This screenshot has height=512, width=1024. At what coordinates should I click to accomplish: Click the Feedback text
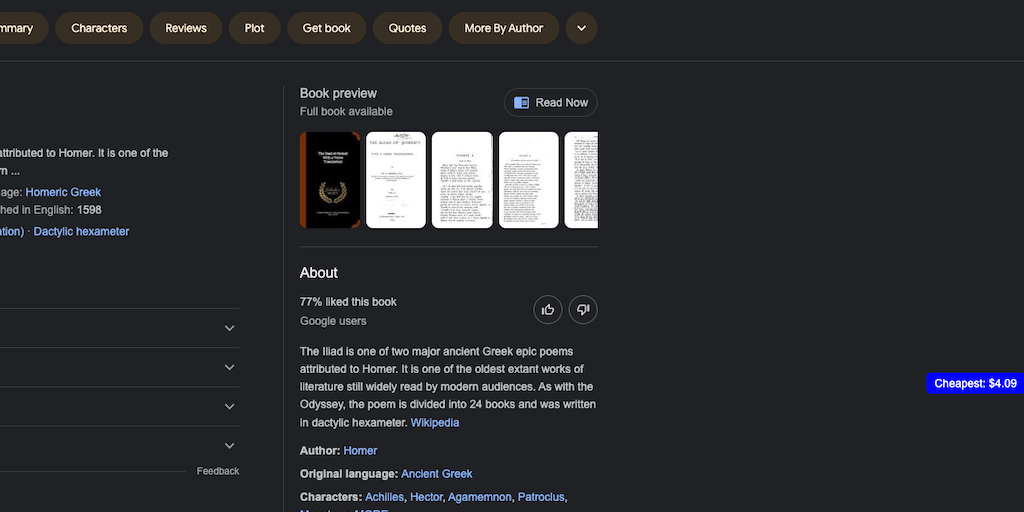point(218,471)
